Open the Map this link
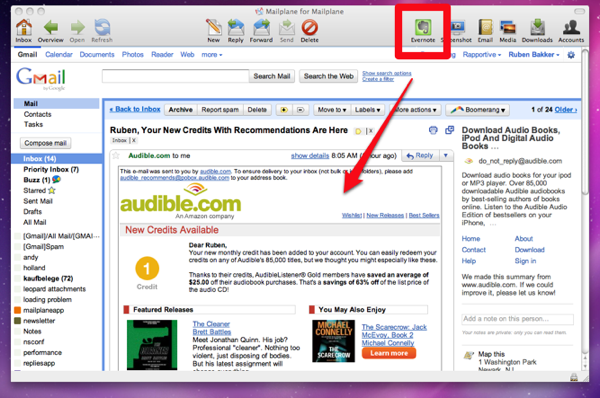The image size is (600, 398). (x=491, y=354)
